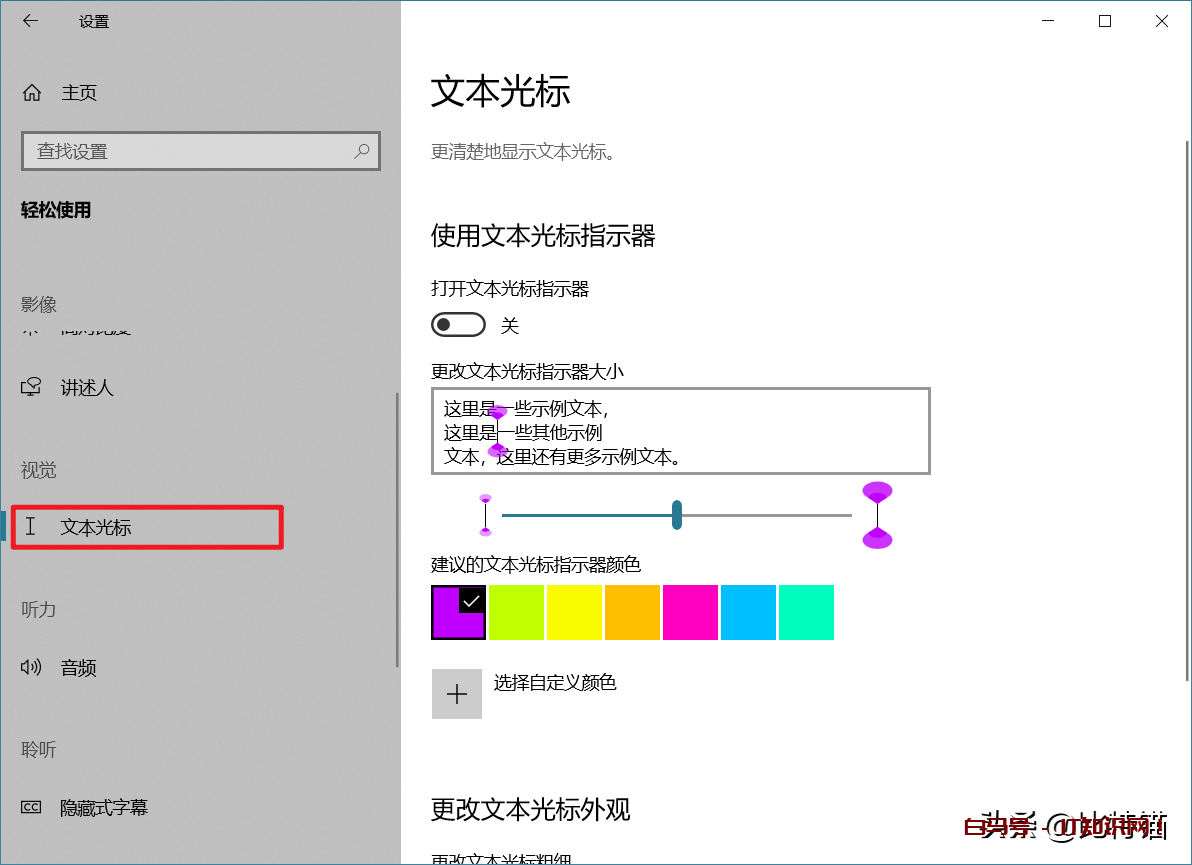Click the text cursor size slider handle
Viewport: 1192px width, 865px height.
coord(676,515)
